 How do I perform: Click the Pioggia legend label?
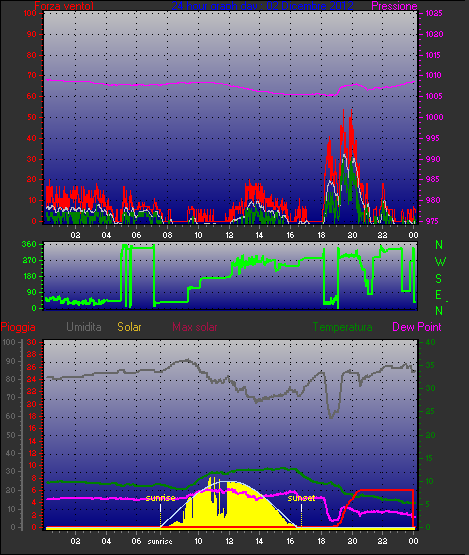18,327
